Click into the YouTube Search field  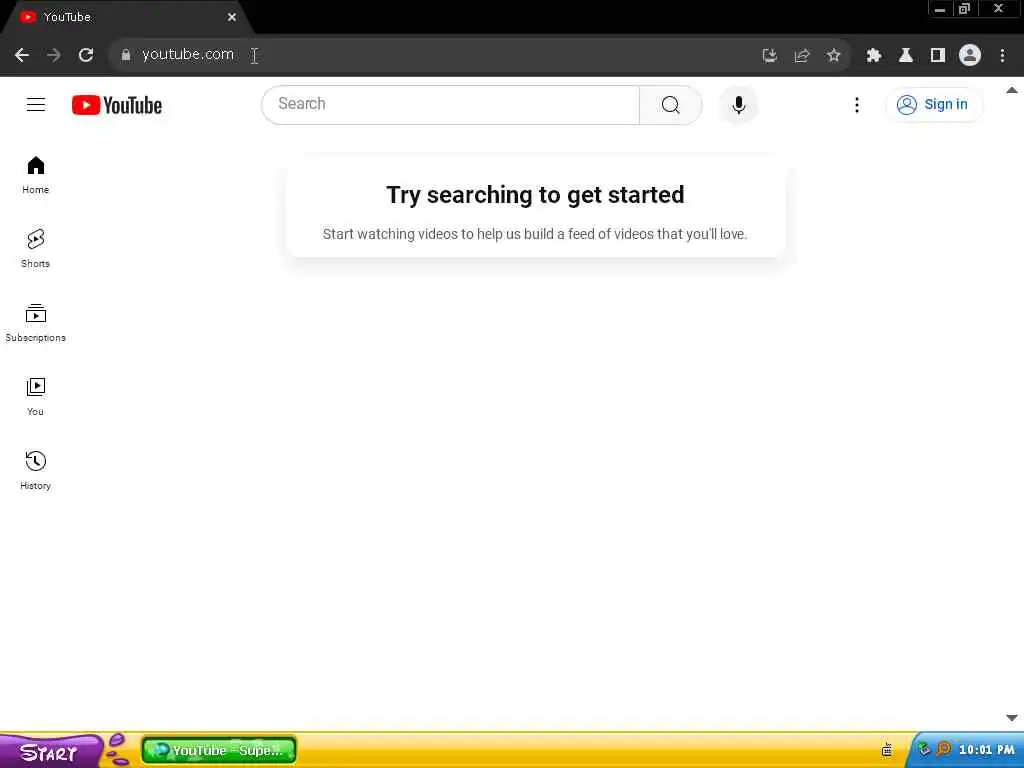451,104
